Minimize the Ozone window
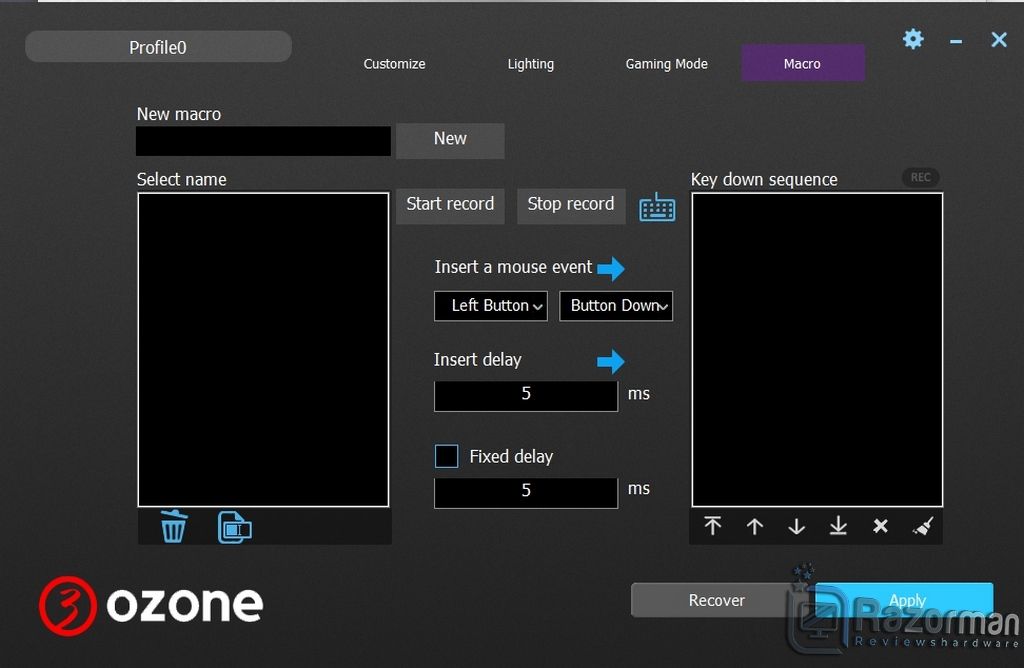Screen dimensions: 1024x668 pos(956,40)
